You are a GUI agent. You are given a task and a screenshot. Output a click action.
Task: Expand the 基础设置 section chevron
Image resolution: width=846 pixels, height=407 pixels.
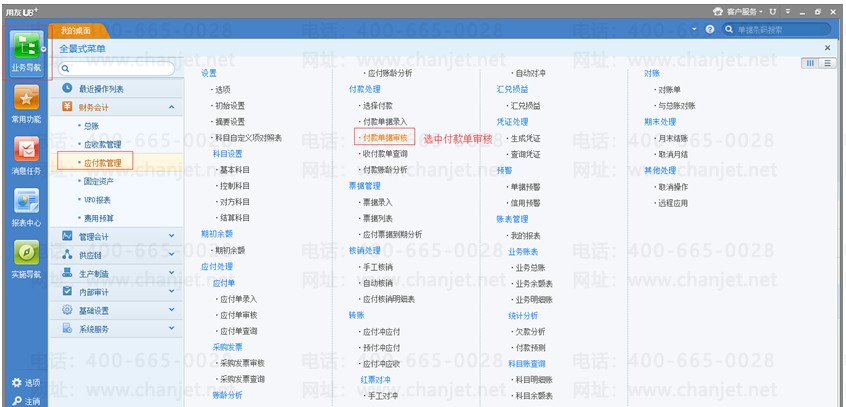click(172, 310)
